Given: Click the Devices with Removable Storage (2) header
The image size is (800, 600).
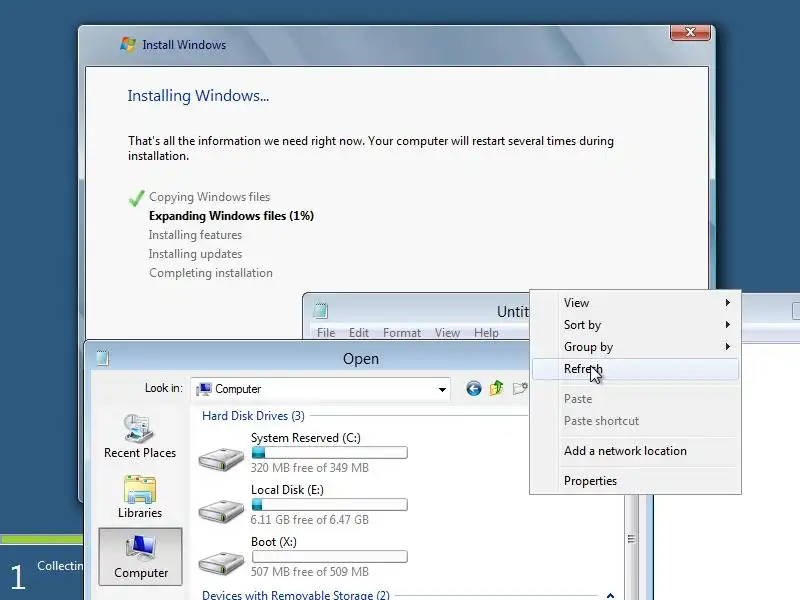Looking at the screenshot, I should point(295,595).
